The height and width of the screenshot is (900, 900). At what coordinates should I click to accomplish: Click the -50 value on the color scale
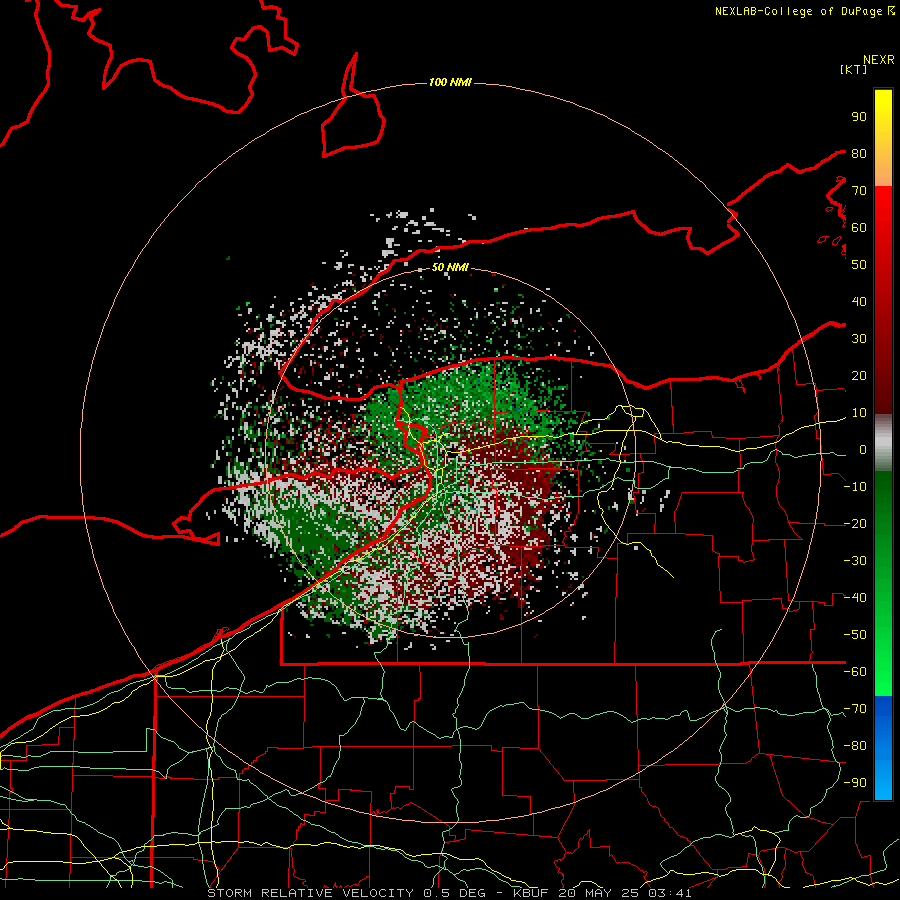(x=855, y=635)
